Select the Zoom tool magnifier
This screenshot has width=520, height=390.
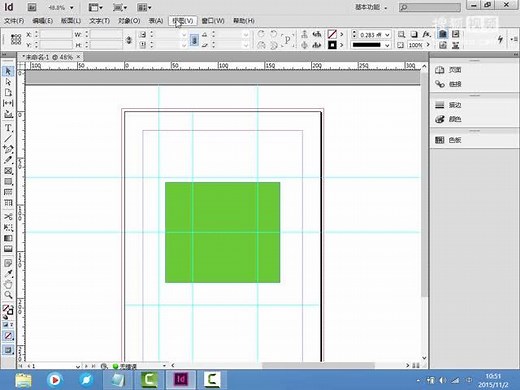(x=8, y=295)
